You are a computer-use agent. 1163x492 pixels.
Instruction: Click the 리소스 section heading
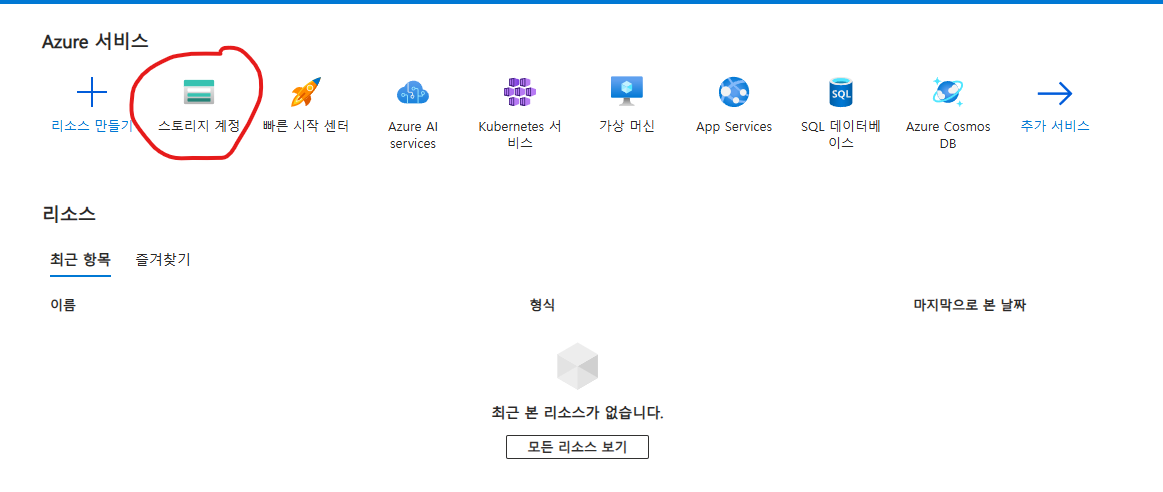pyautogui.click(x=69, y=214)
